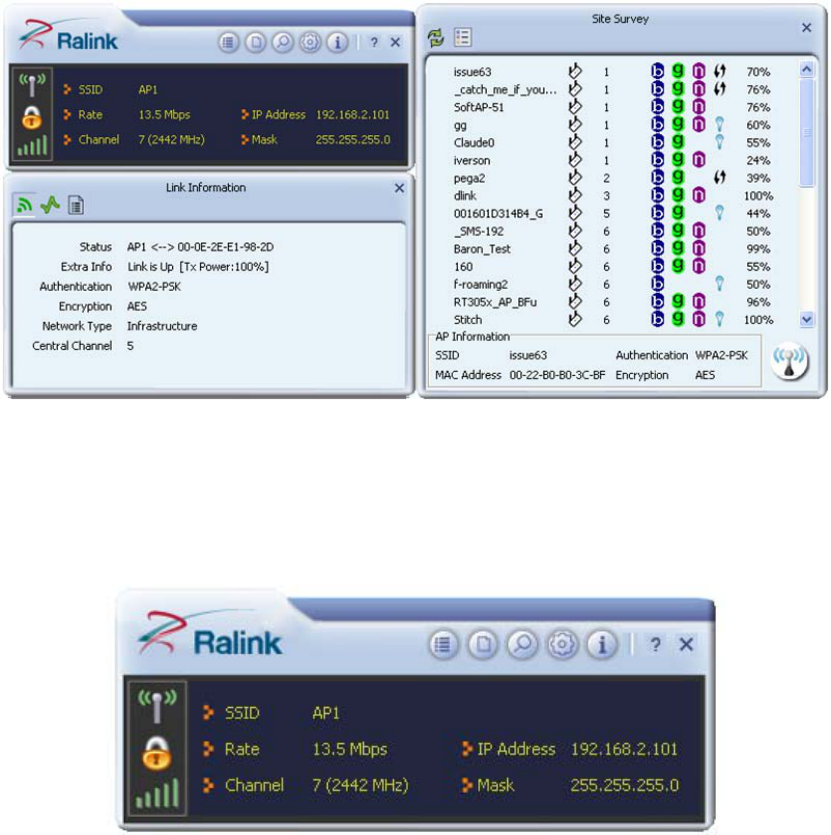The height and width of the screenshot is (835, 831).
Task: Toggle radio antenna icon in smaller Ralink panel
Action: (32, 85)
